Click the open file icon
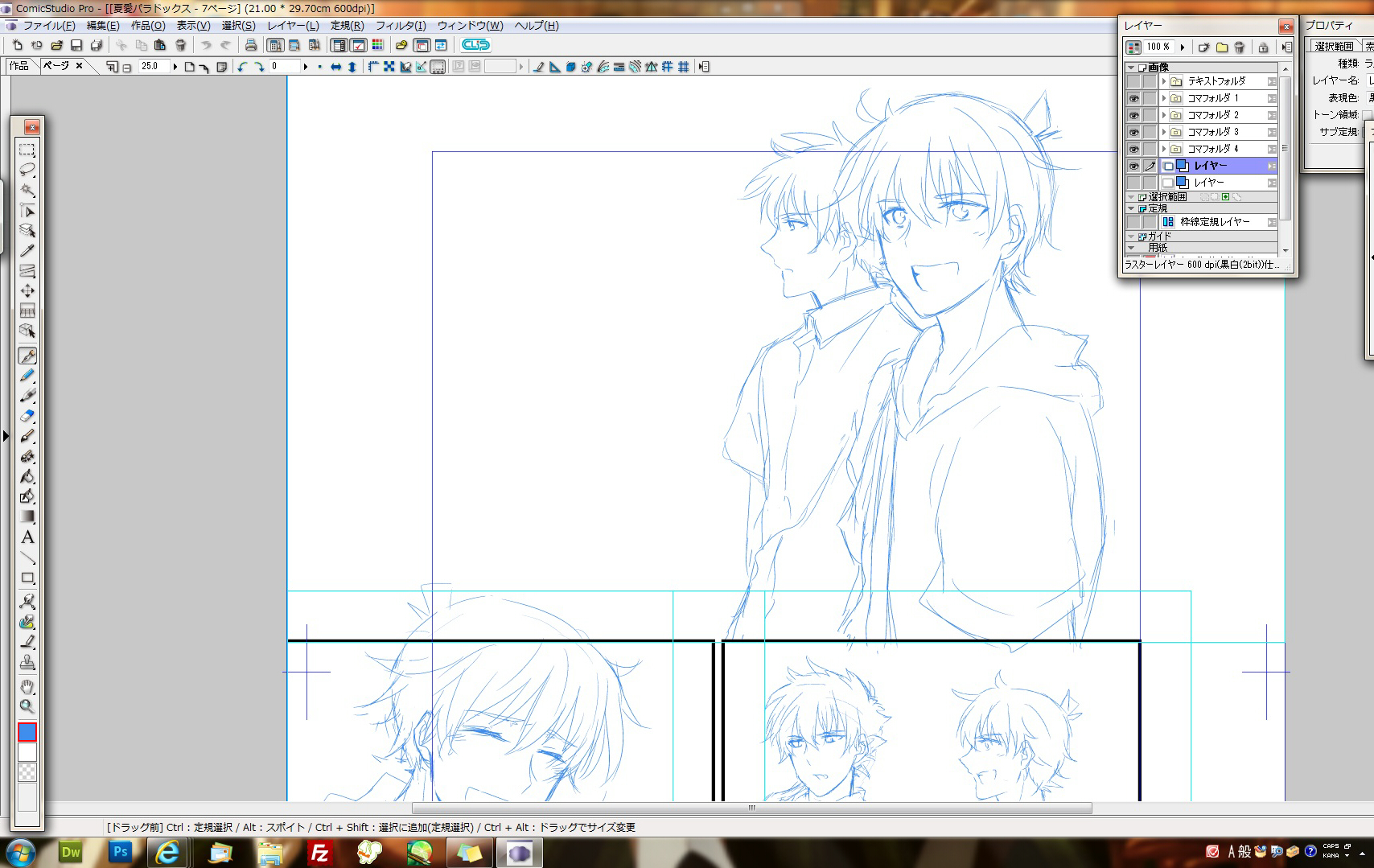The image size is (1374, 868). click(56, 45)
